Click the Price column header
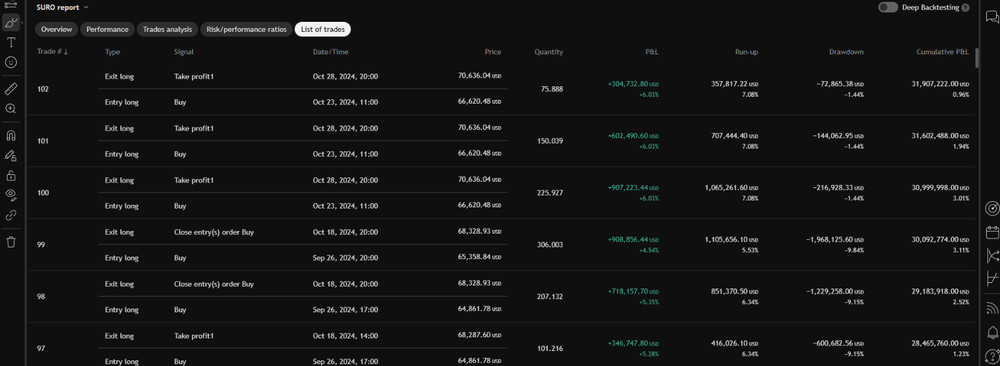The image size is (1000, 366). (x=493, y=52)
